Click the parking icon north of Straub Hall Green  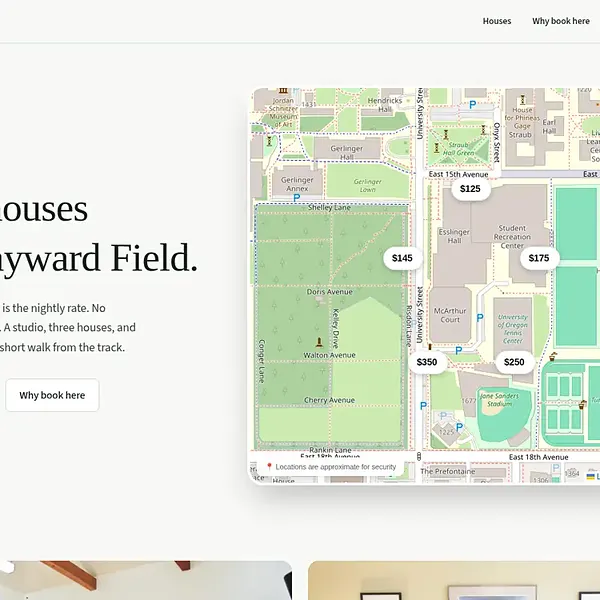(473, 104)
